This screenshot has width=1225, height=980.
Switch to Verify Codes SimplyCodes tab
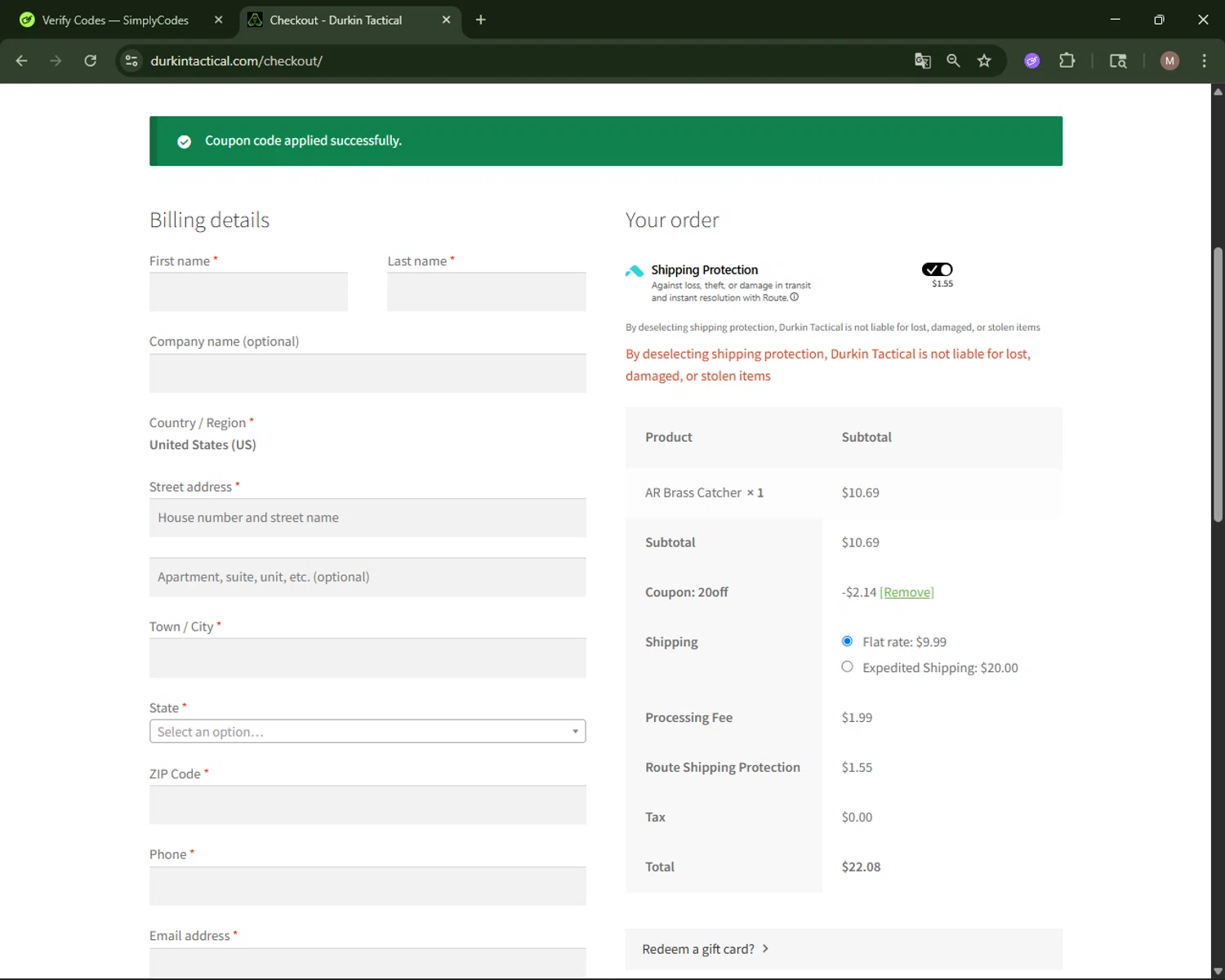coord(114,20)
